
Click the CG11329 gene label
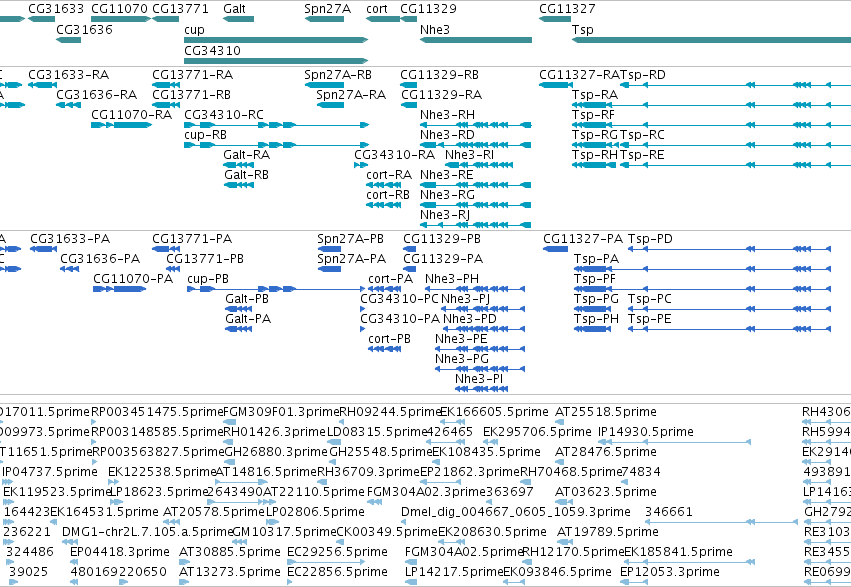(428, 9)
